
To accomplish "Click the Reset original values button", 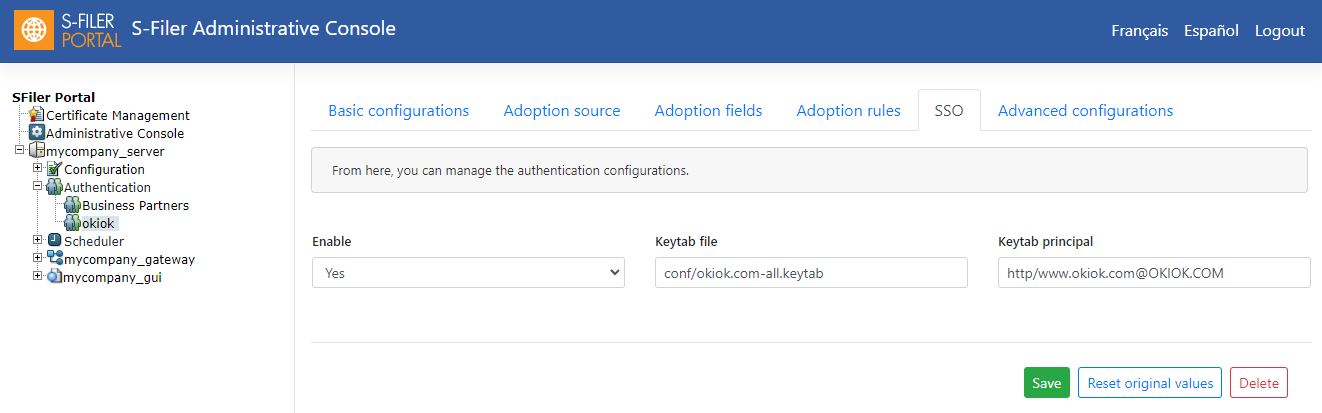I will (1150, 383).
